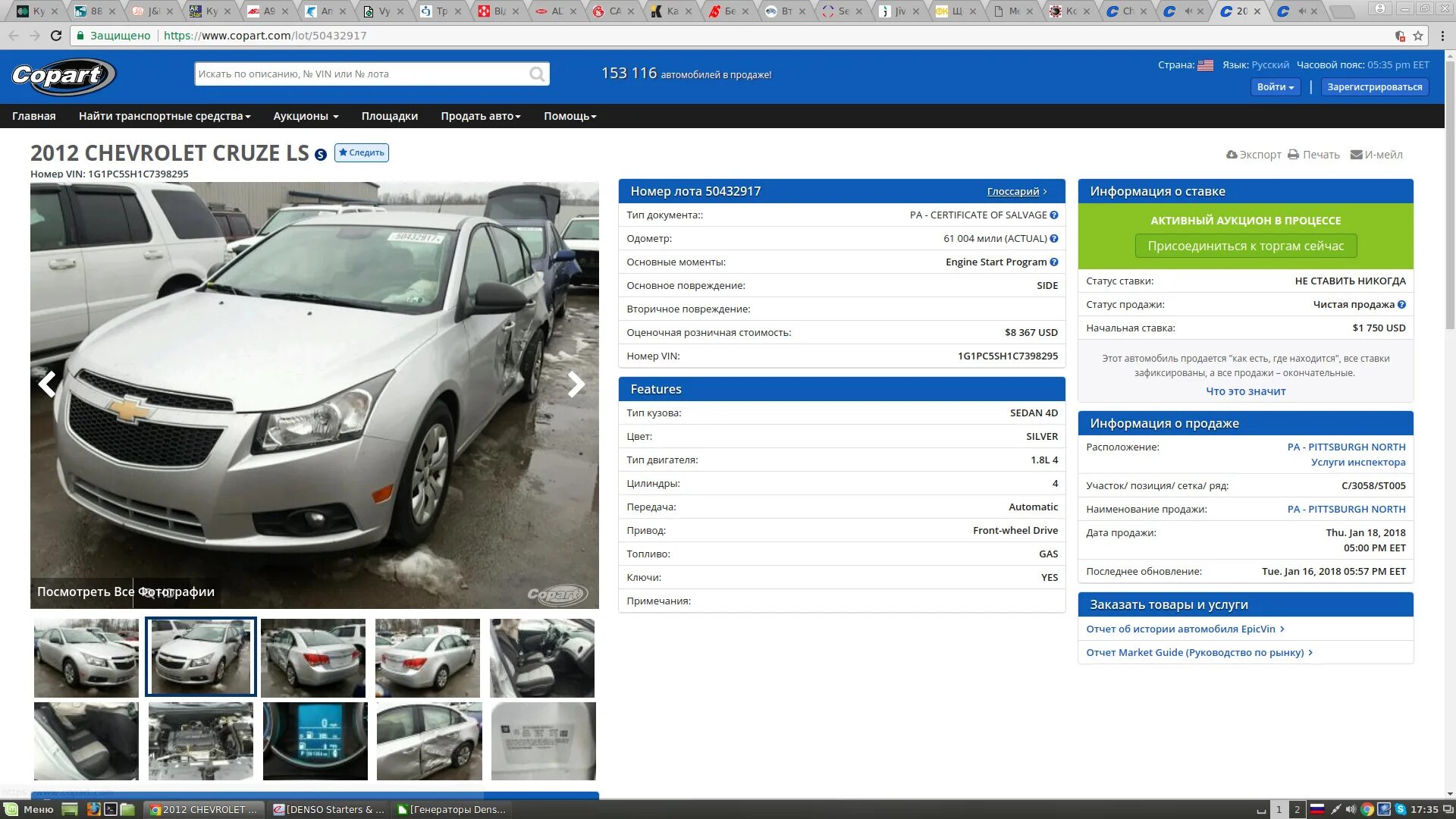
Task: Open Войти login dropdown
Action: click(1276, 87)
